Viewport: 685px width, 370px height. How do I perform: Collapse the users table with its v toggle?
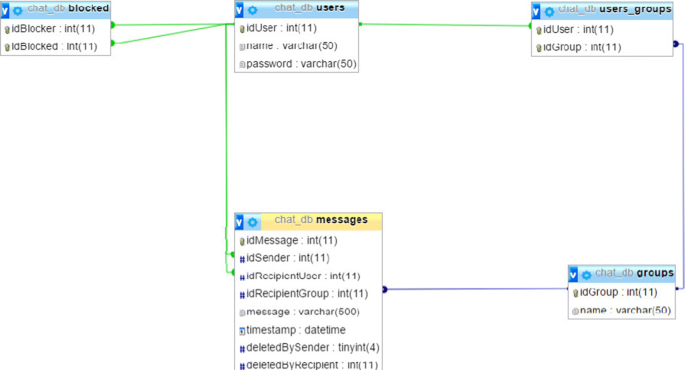239,9
